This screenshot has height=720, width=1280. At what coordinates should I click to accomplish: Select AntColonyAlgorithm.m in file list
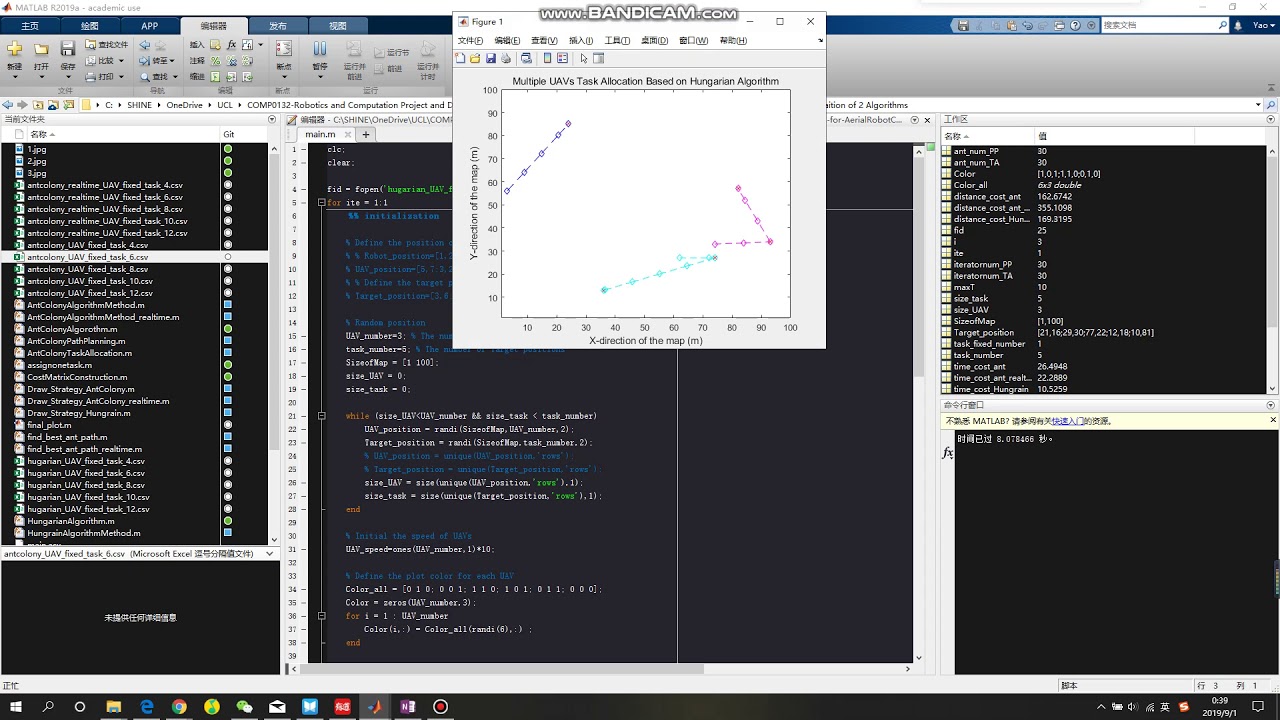(x=72, y=329)
